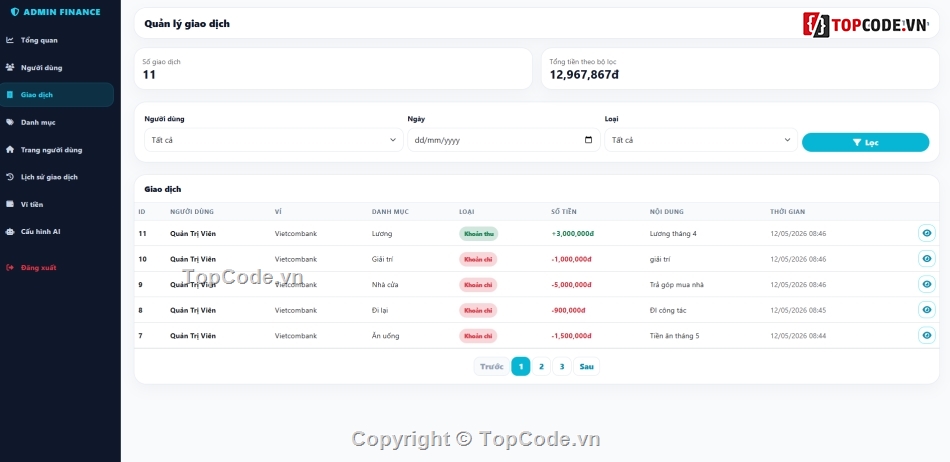Screen dimensions: 950x462
Task: Open the Danh mục sidebar page
Action: (57, 122)
